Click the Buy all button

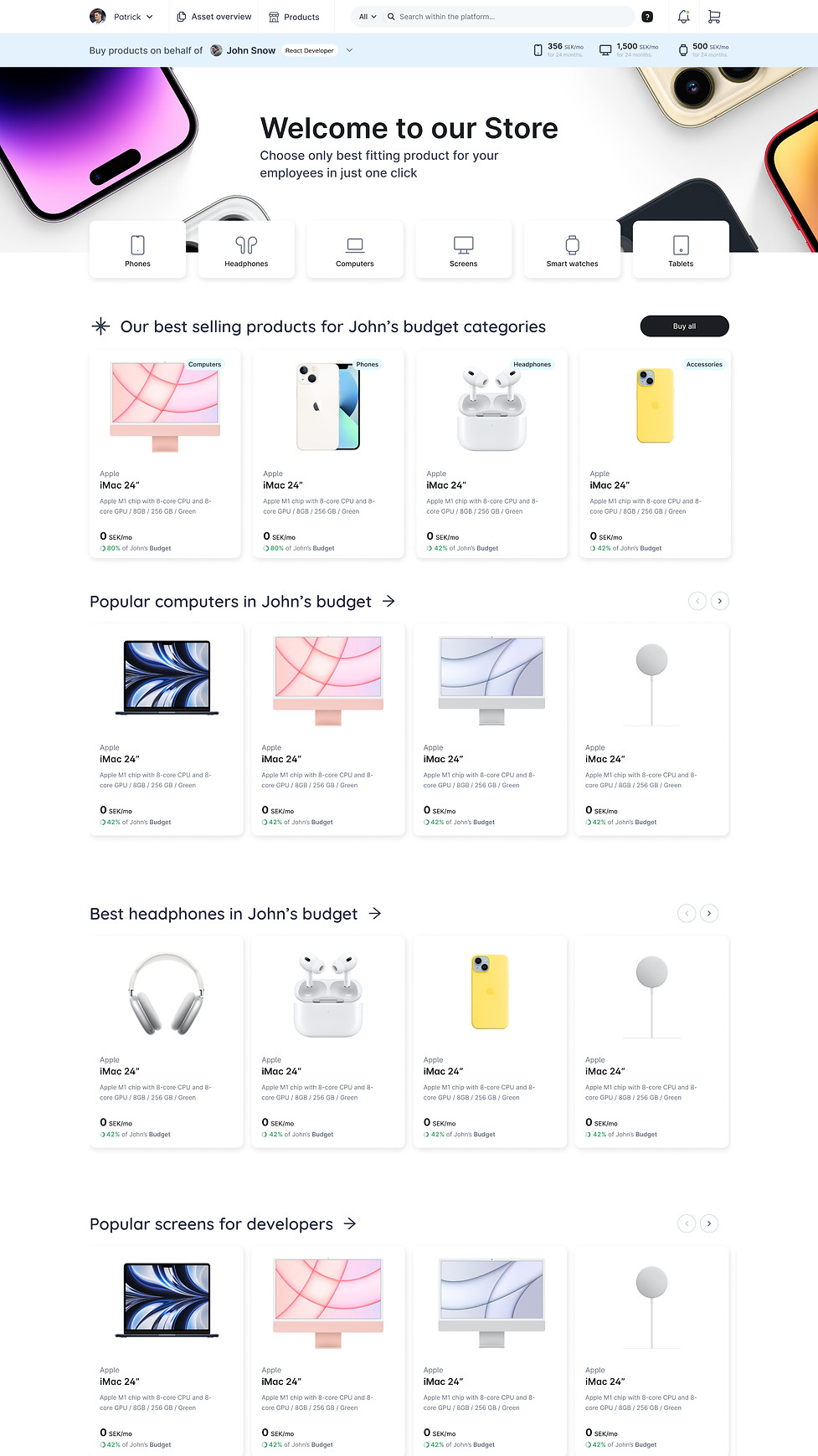tap(684, 326)
